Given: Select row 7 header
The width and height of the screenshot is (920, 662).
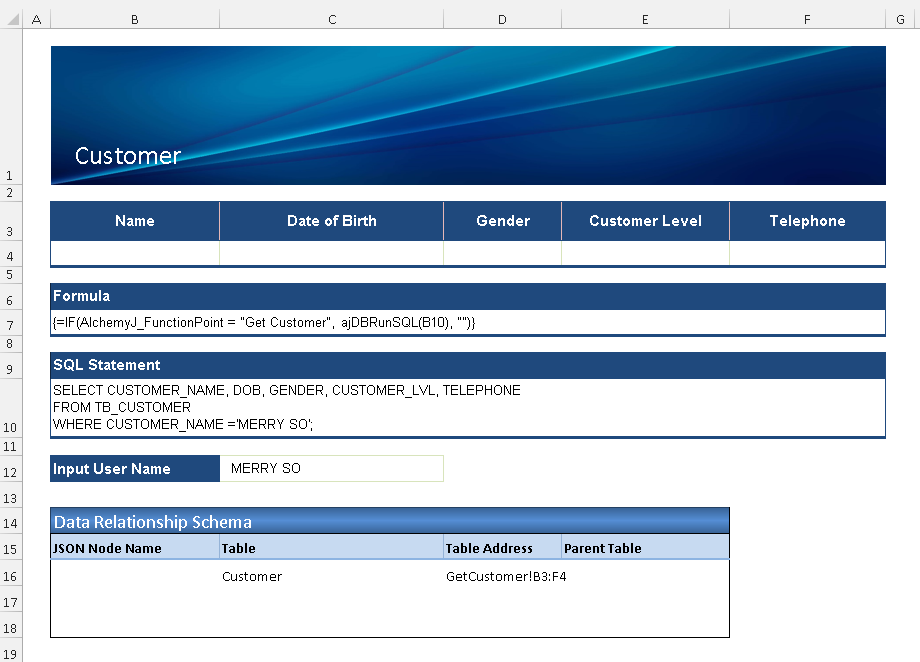Looking at the screenshot, I should (x=11, y=326).
